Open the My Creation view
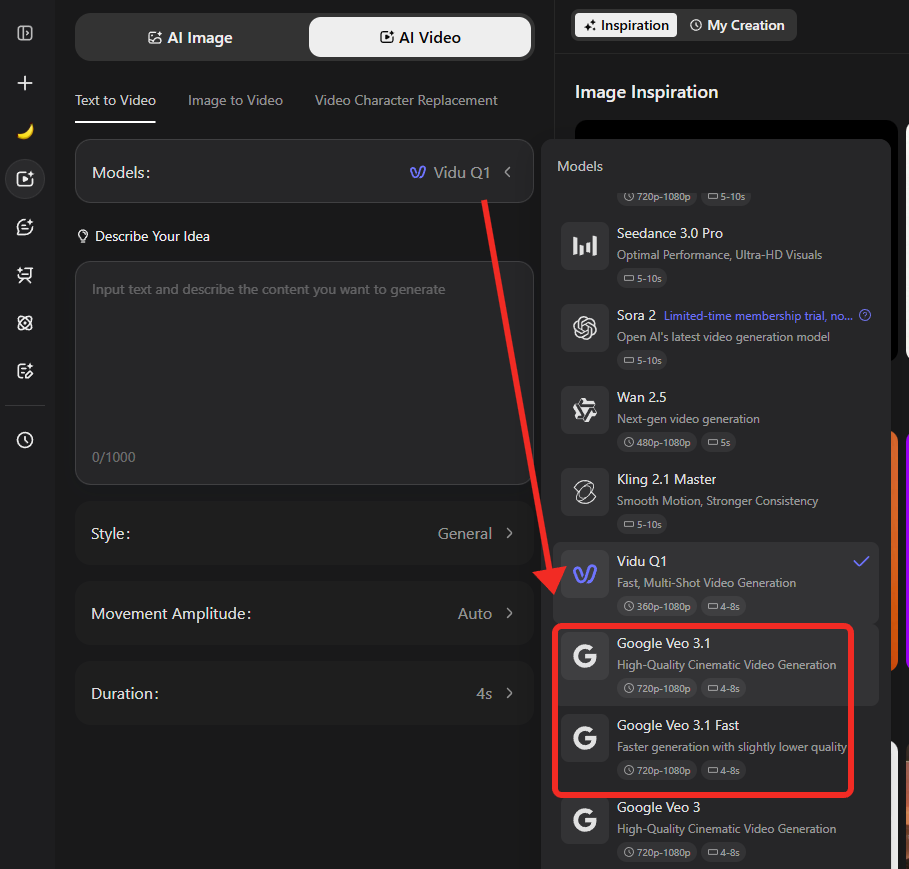The image size is (909, 869). 737,25
